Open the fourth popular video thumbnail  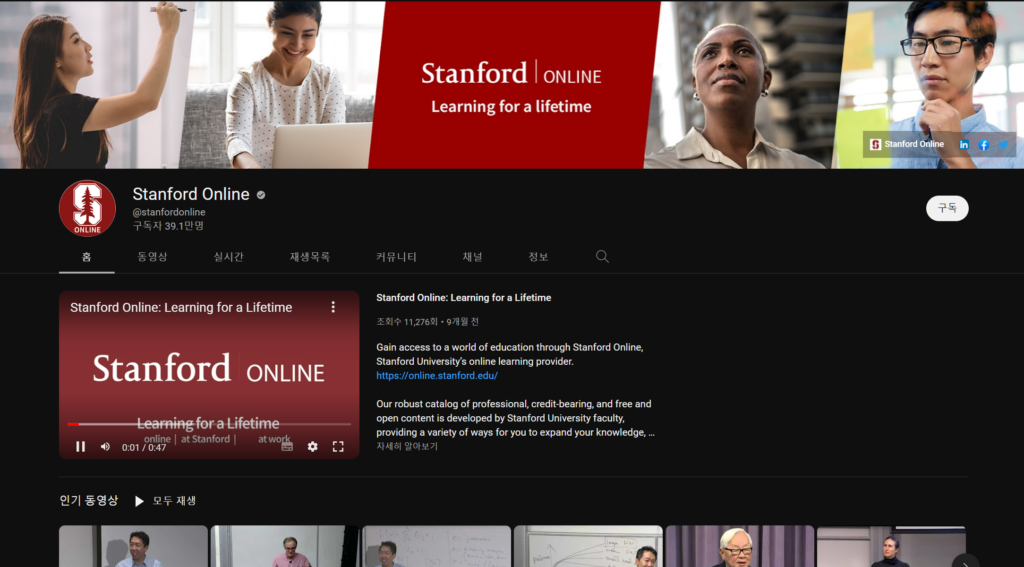coord(588,546)
